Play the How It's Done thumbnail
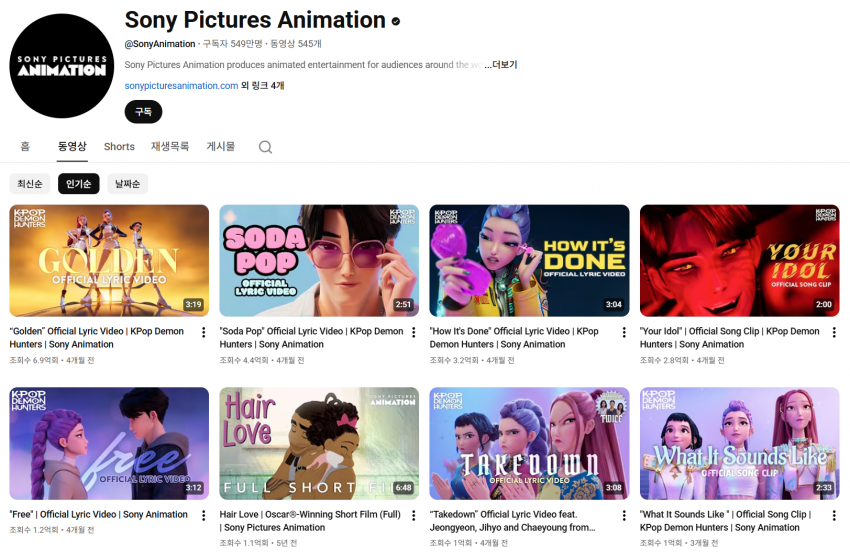The height and width of the screenshot is (560, 850). coord(530,261)
